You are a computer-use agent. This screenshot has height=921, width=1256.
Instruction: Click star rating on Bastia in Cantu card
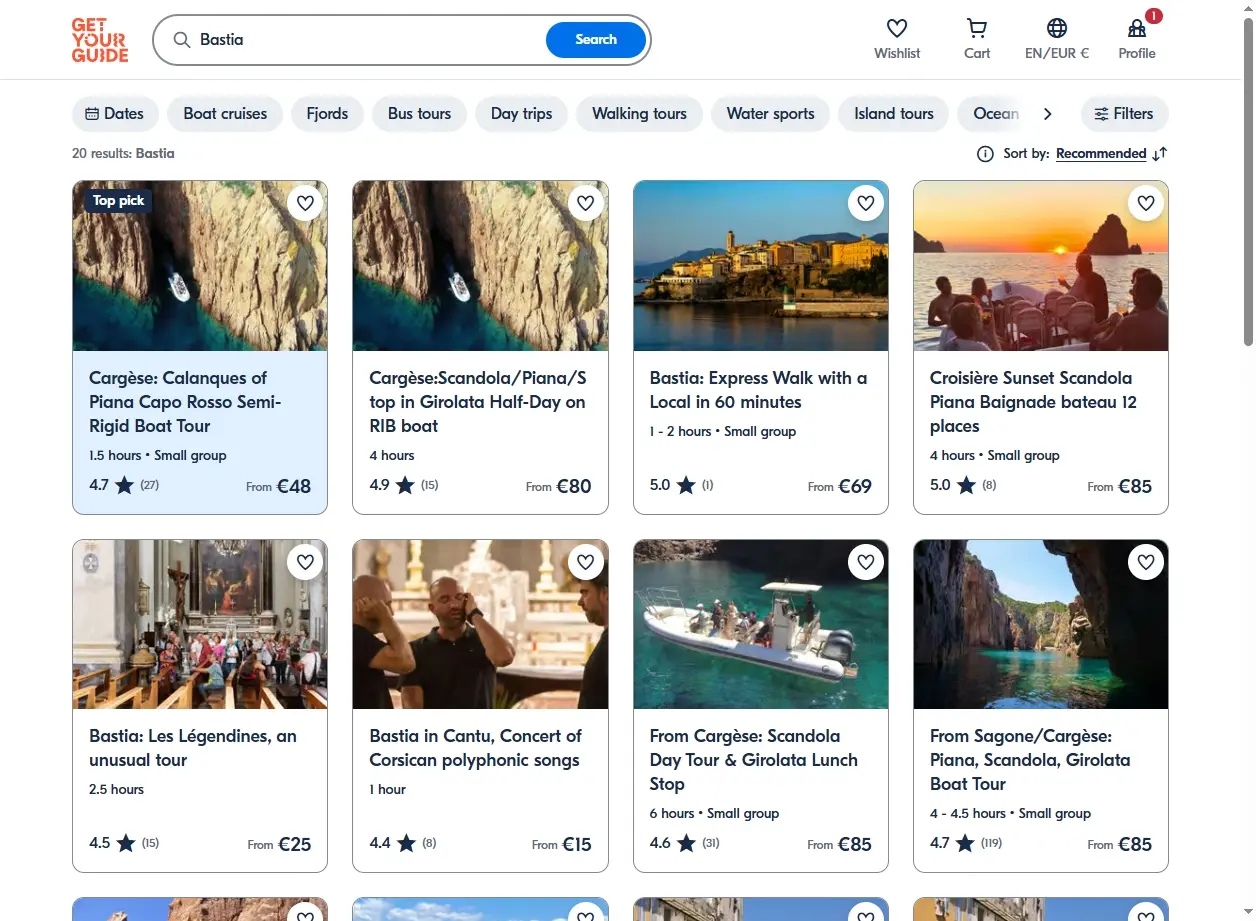pos(405,843)
